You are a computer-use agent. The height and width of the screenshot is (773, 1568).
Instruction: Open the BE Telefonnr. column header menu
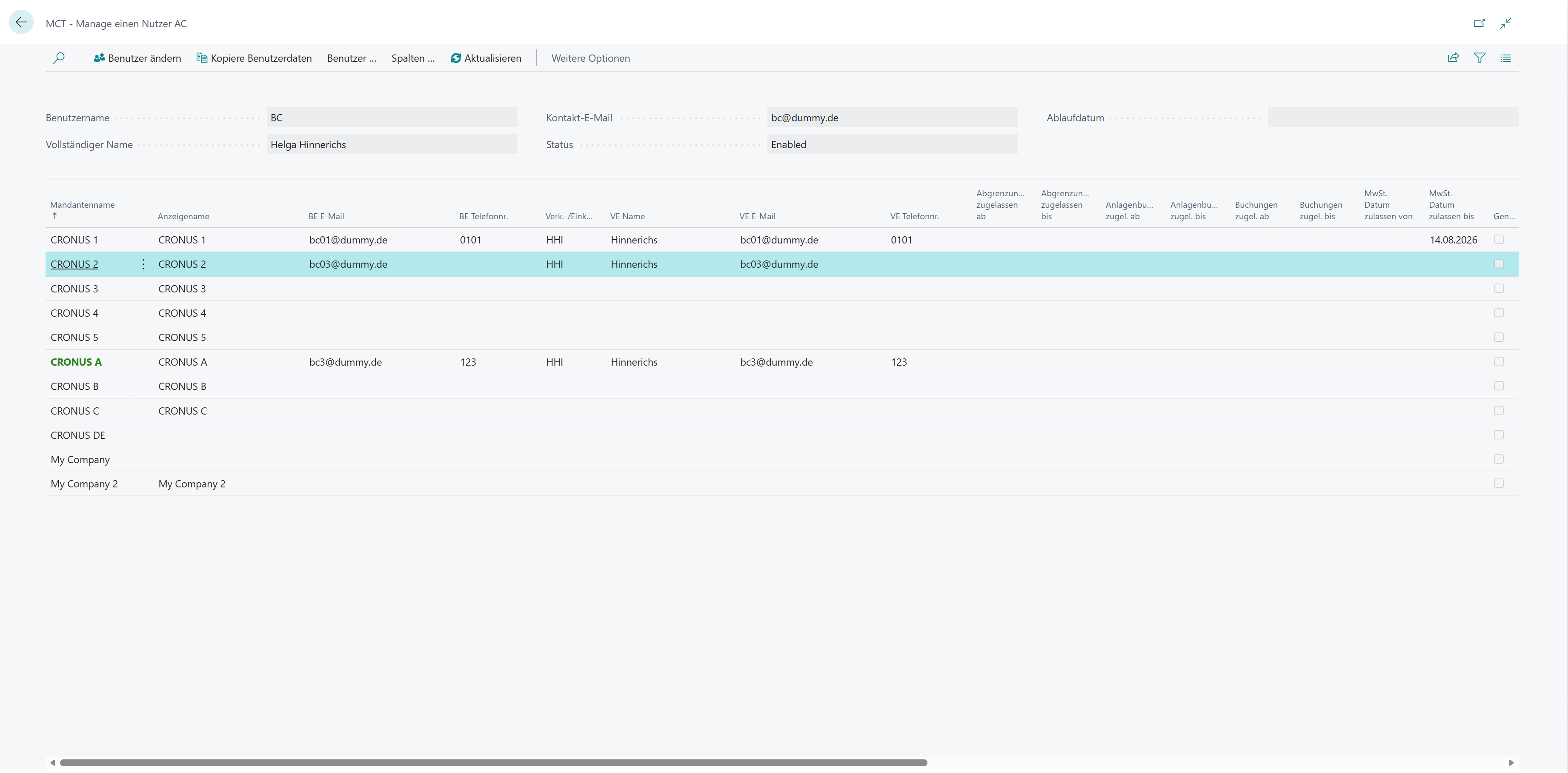[484, 216]
